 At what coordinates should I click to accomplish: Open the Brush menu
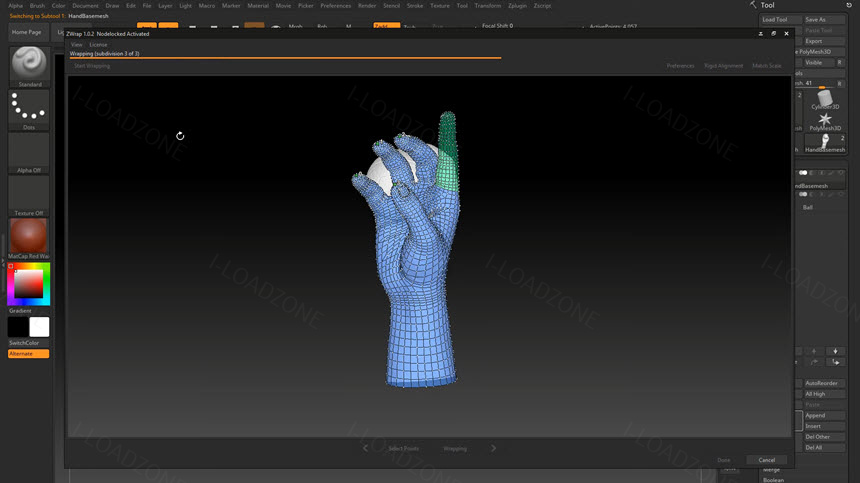pyautogui.click(x=37, y=5)
